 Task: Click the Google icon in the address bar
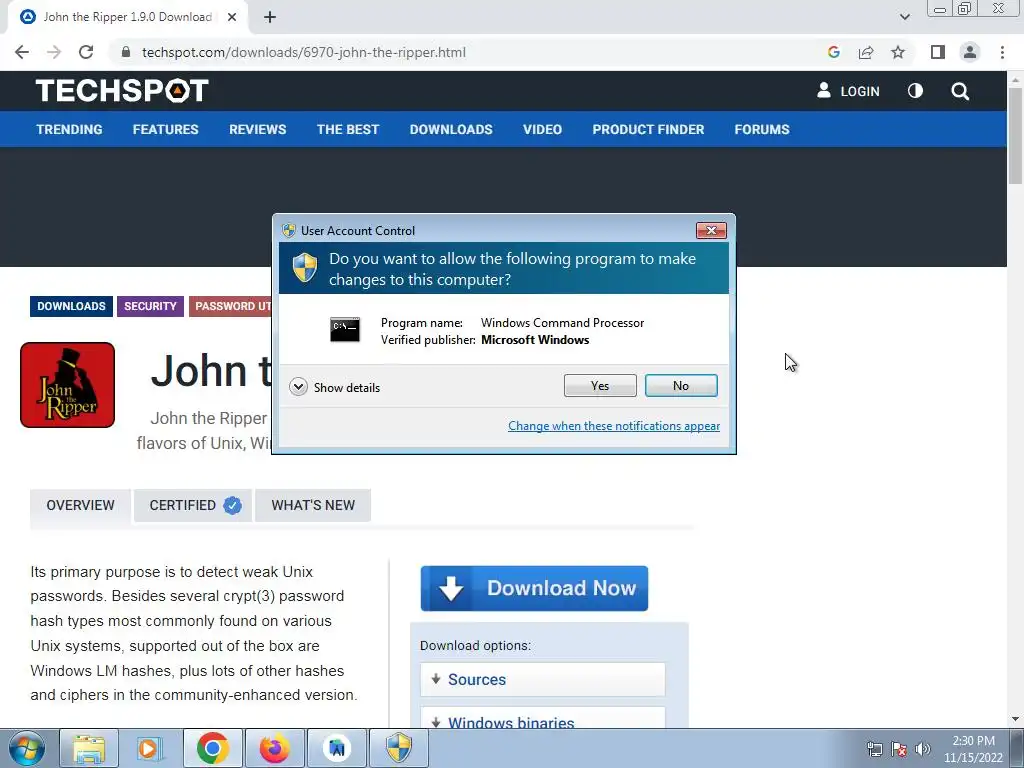(833, 52)
